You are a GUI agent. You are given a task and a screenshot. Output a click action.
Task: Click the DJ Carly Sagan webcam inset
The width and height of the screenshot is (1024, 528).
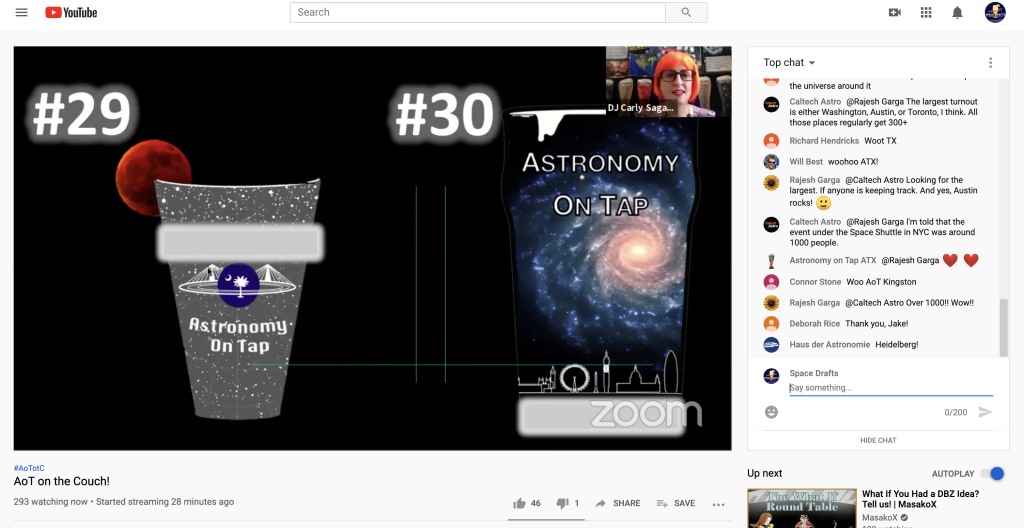[669, 82]
